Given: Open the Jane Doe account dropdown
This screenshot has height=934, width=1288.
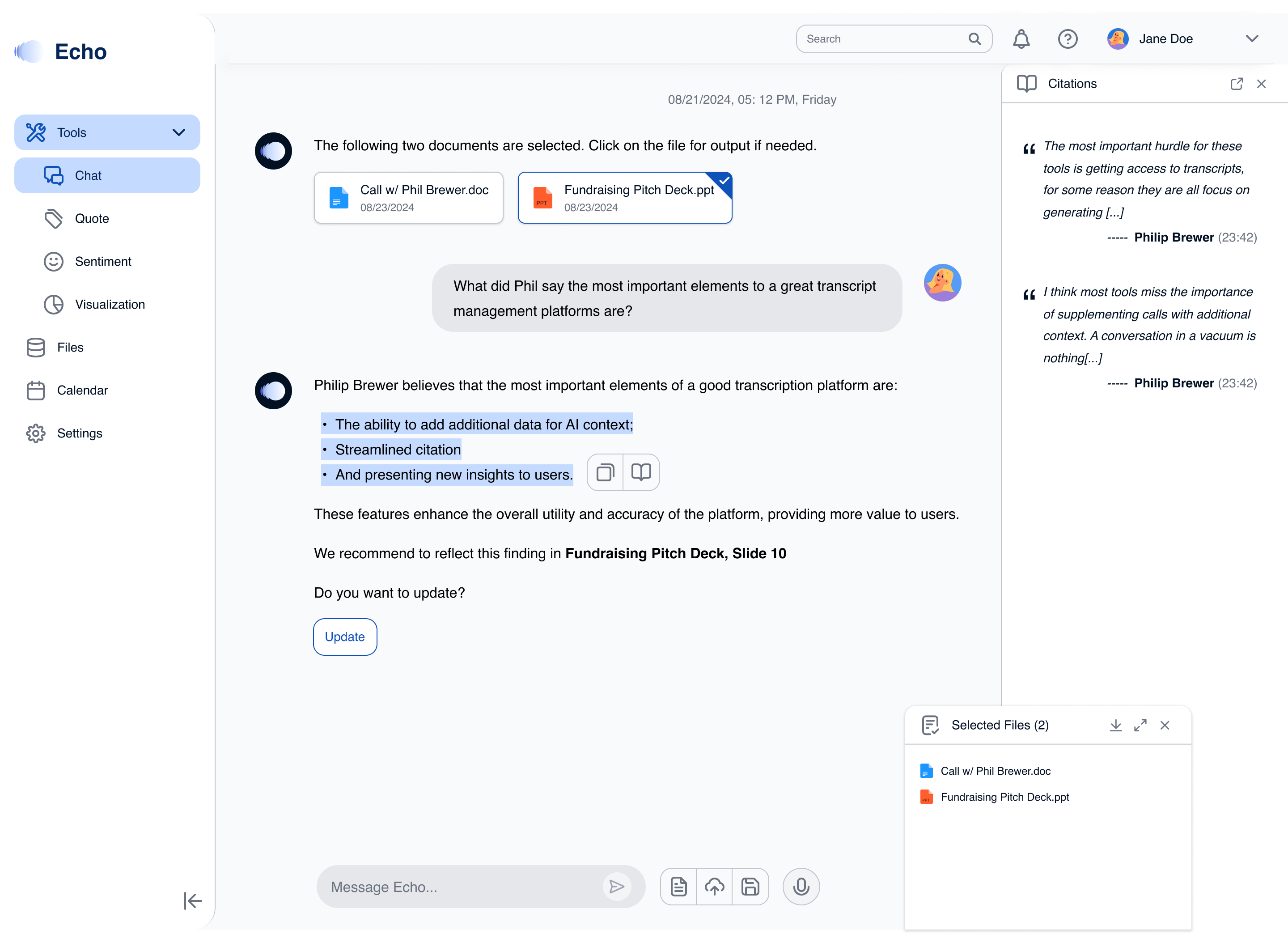Looking at the screenshot, I should click(x=1252, y=38).
